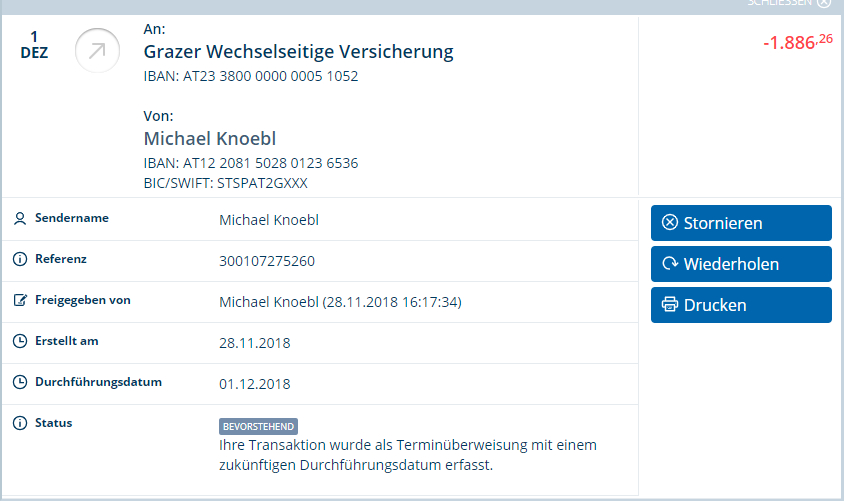Click the BIC/SWIFT code STSPAT2GXXX
Viewport: 846px width, 501px height.
pyautogui.click(x=262, y=183)
